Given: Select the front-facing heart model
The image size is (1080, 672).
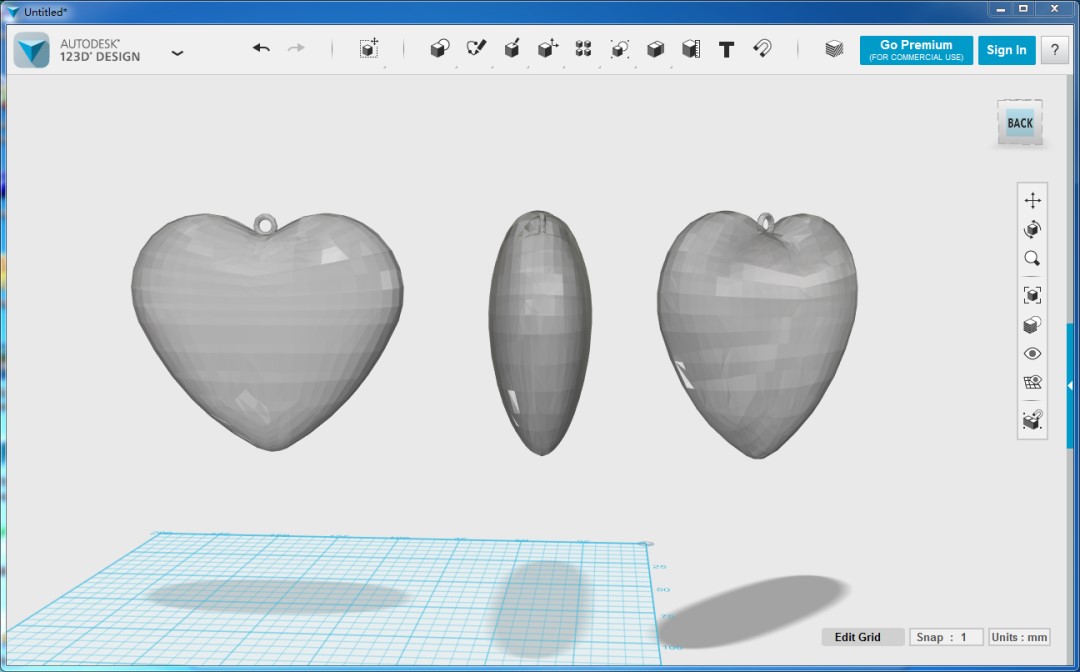Looking at the screenshot, I should coord(267,332).
